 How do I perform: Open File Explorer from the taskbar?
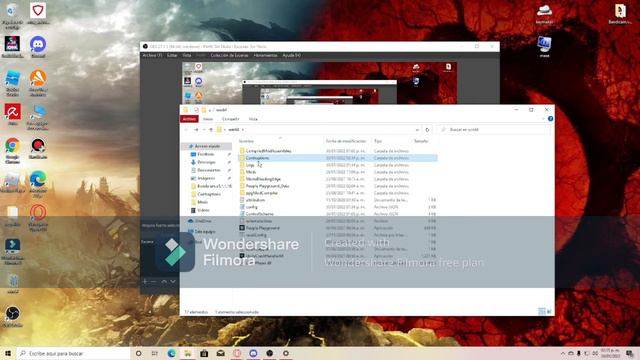click(x=188, y=353)
